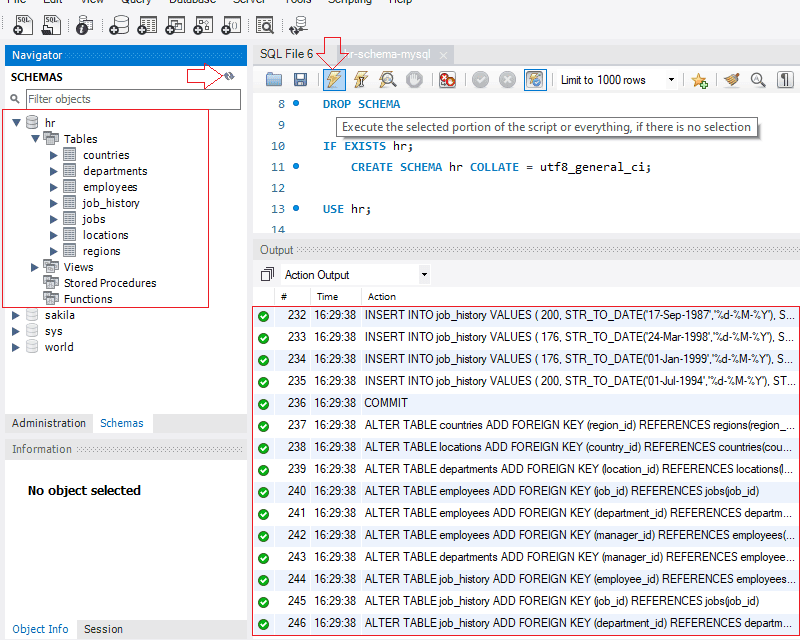
Task: Click inside the Filter objects search field
Action: (x=130, y=99)
